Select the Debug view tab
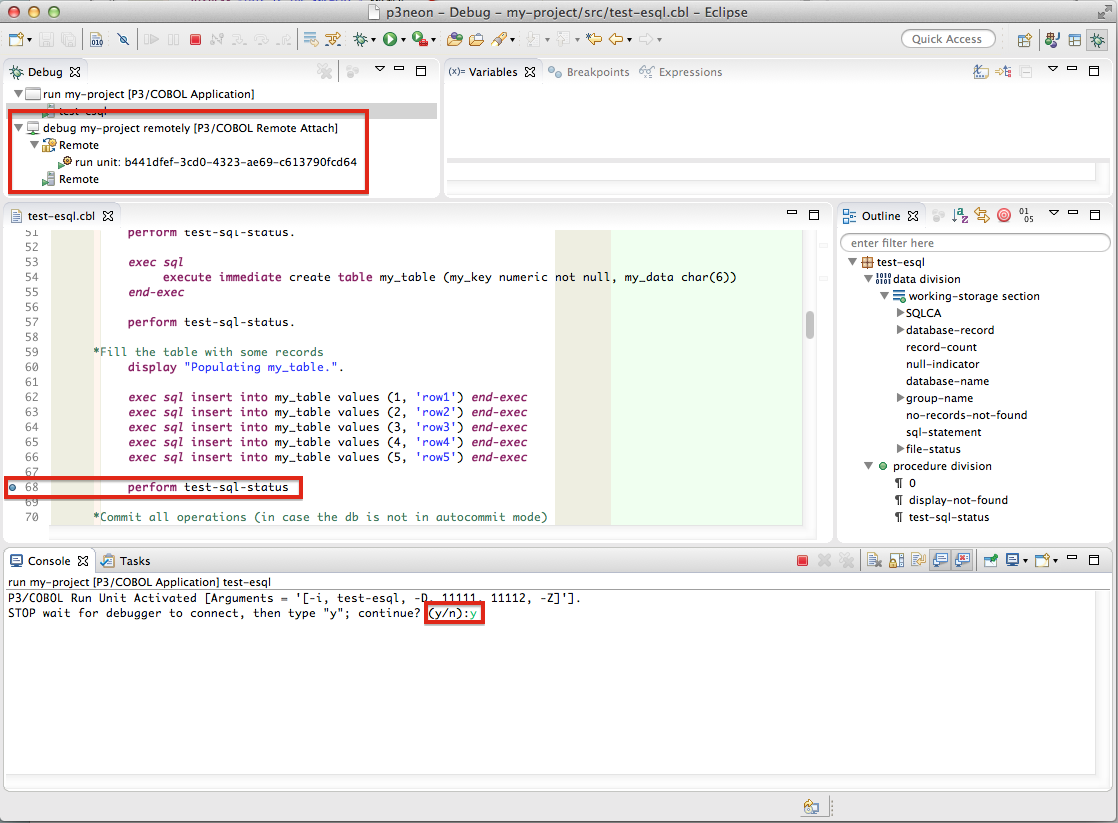 [45, 72]
